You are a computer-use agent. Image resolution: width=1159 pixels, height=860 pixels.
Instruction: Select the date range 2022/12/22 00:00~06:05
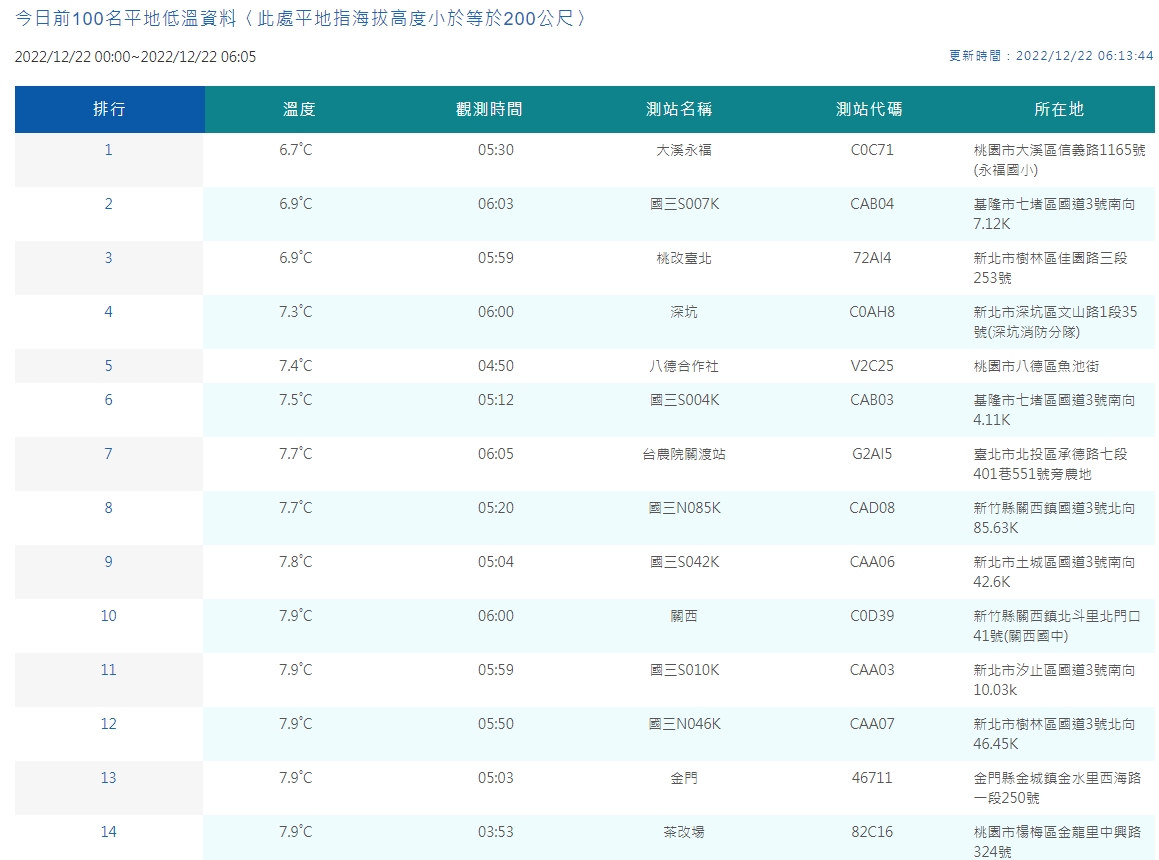135,57
